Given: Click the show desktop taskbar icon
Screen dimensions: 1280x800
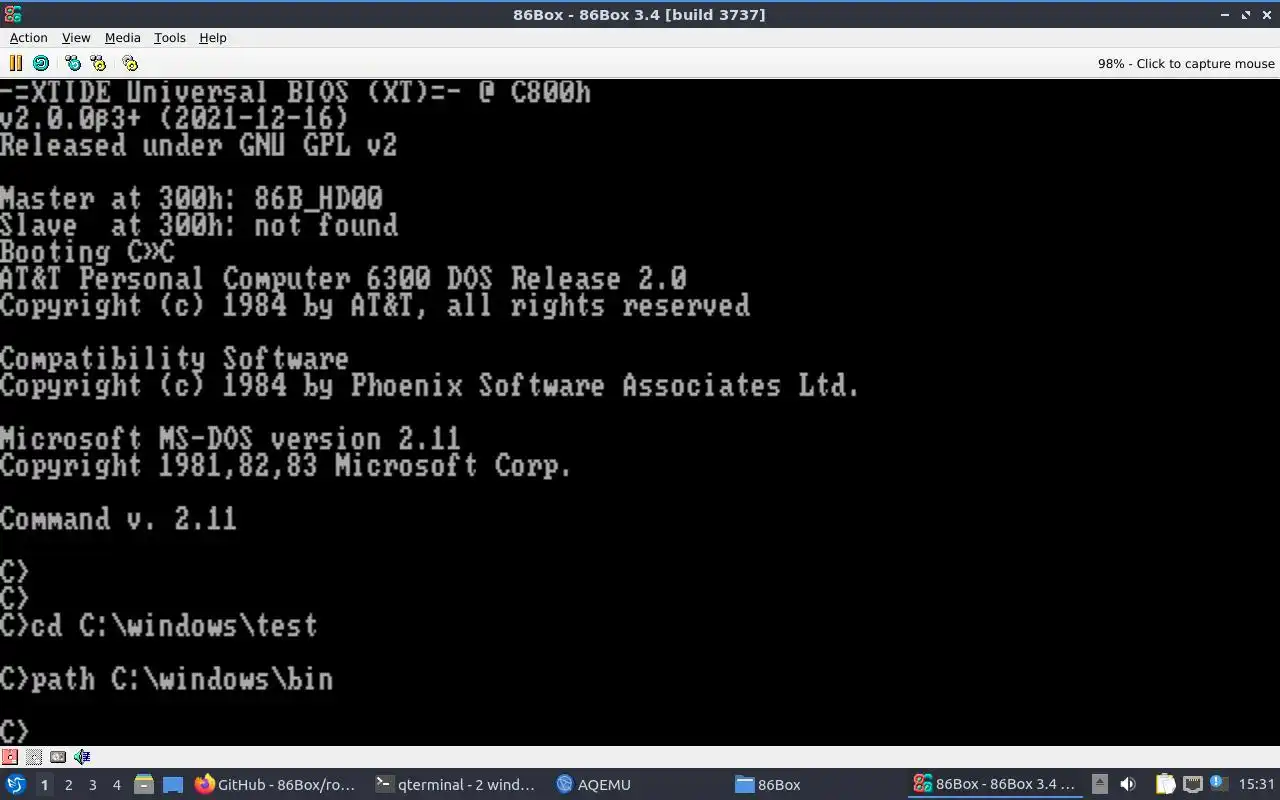Looking at the screenshot, I should pyautogui.click(x=173, y=785).
